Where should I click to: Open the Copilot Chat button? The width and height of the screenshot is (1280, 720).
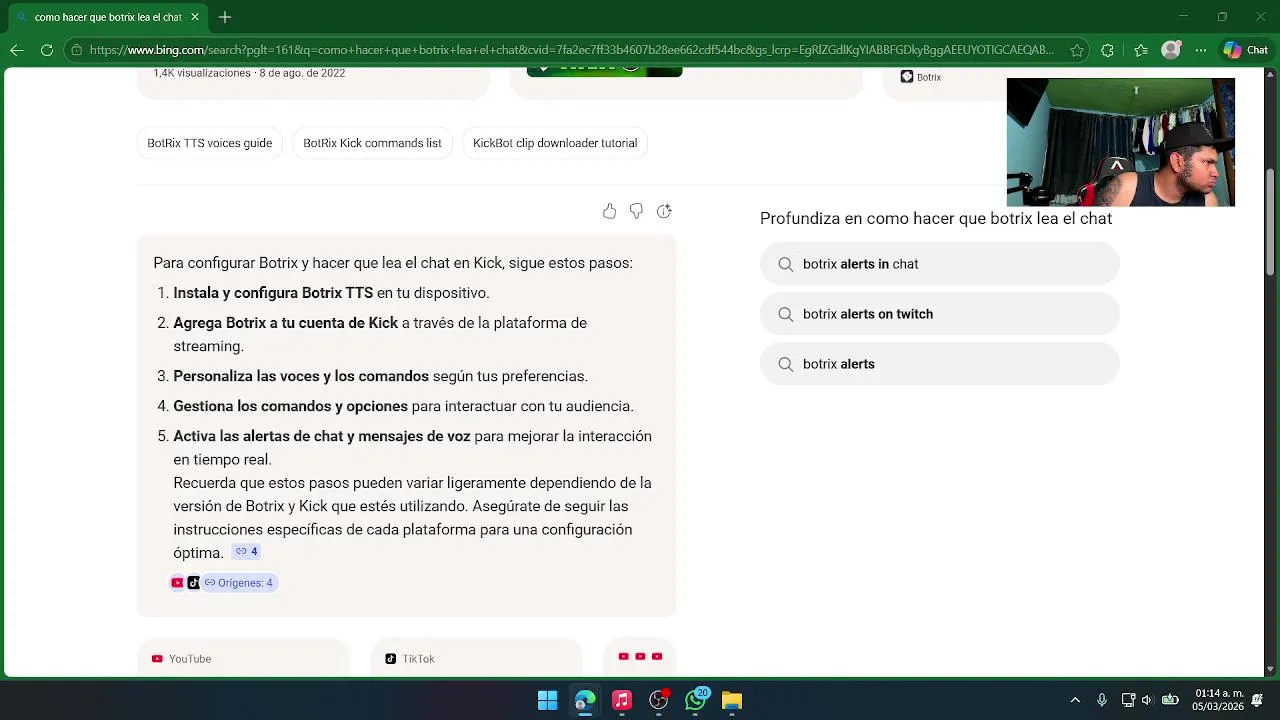coord(1246,50)
